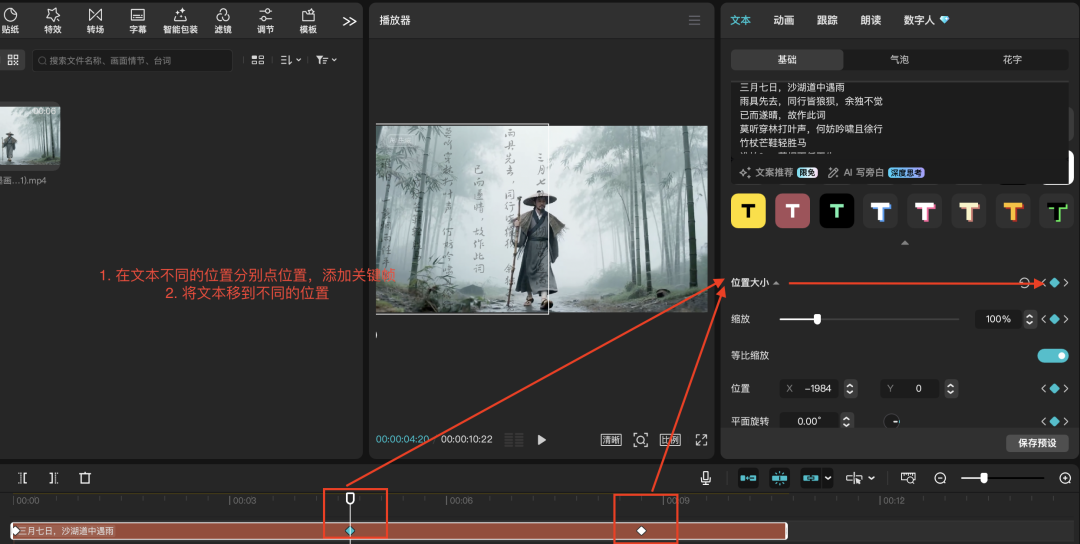Open the media sort dropdown
Viewport: 1080px width, 544px height.
point(291,61)
